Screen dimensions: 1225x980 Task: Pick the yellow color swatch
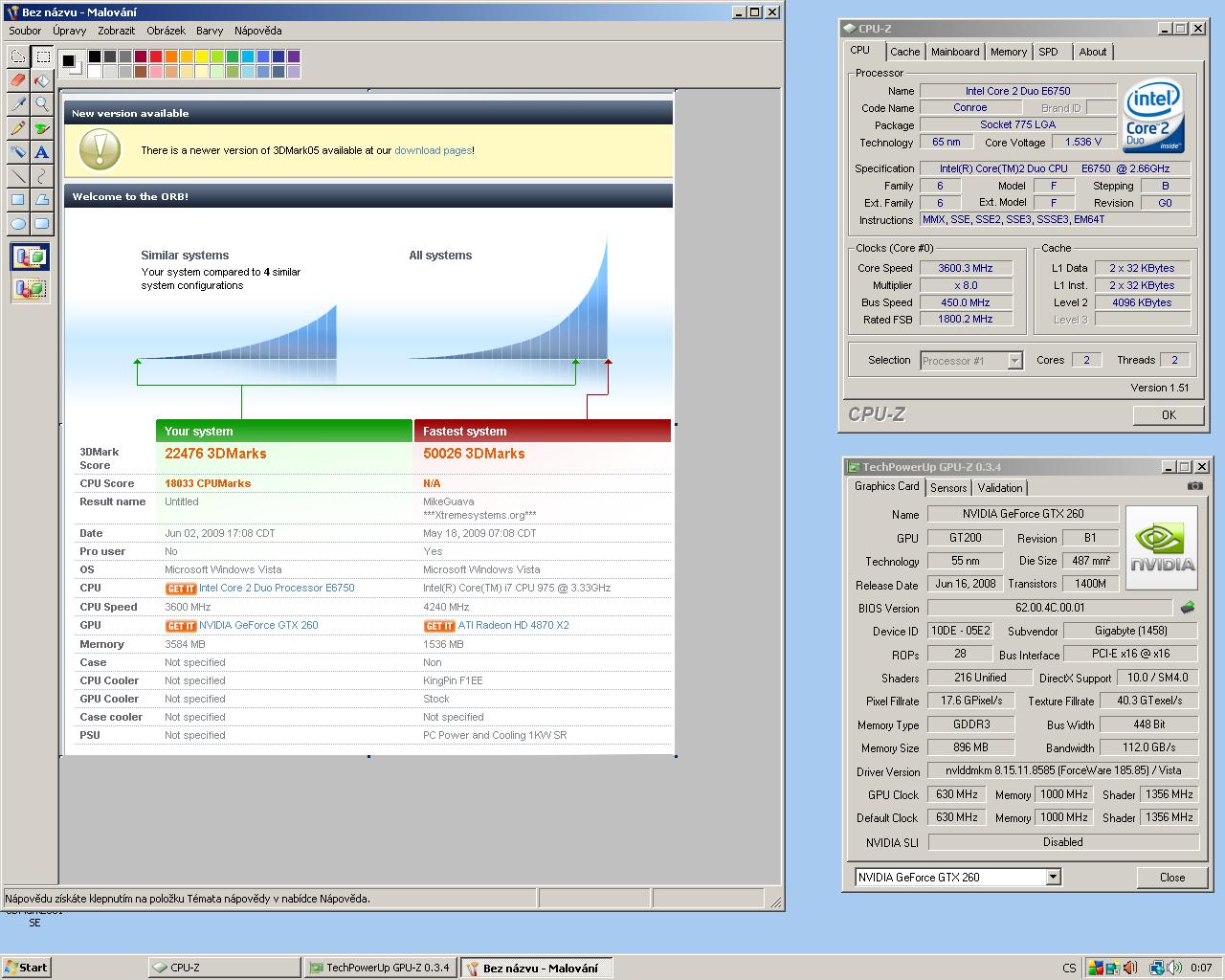point(202,57)
